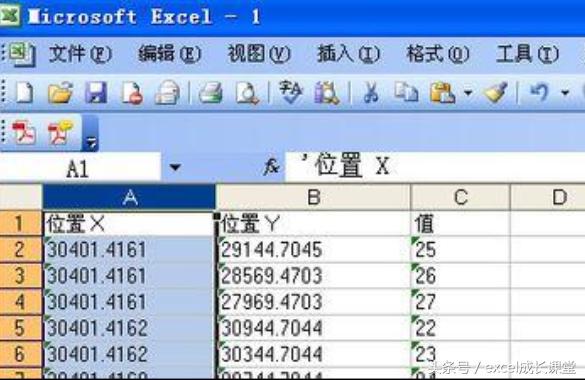Image resolution: width=585 pixels, height=380 pixels.
Task: Click the Permission document icon with red mark
Action: 132,92
